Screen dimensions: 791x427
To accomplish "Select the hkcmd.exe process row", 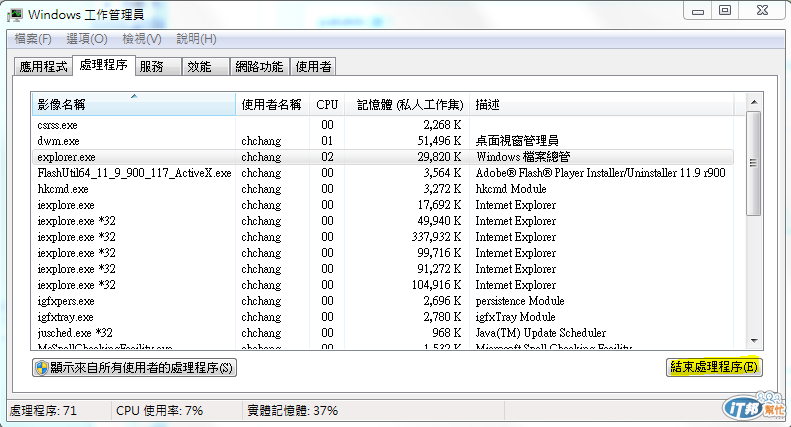I will (x=383, y=189).
